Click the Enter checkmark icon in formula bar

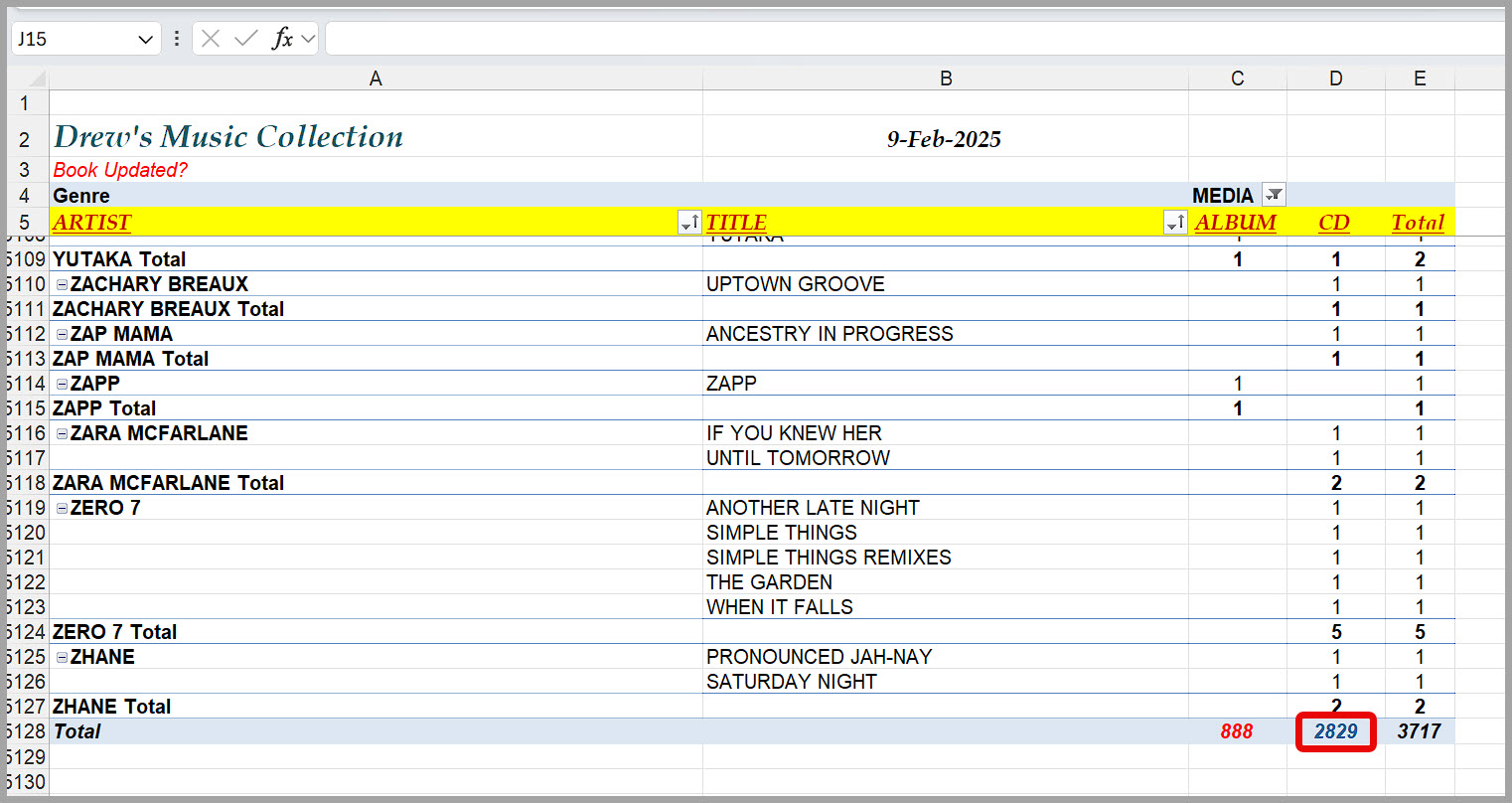click(245, 39)
